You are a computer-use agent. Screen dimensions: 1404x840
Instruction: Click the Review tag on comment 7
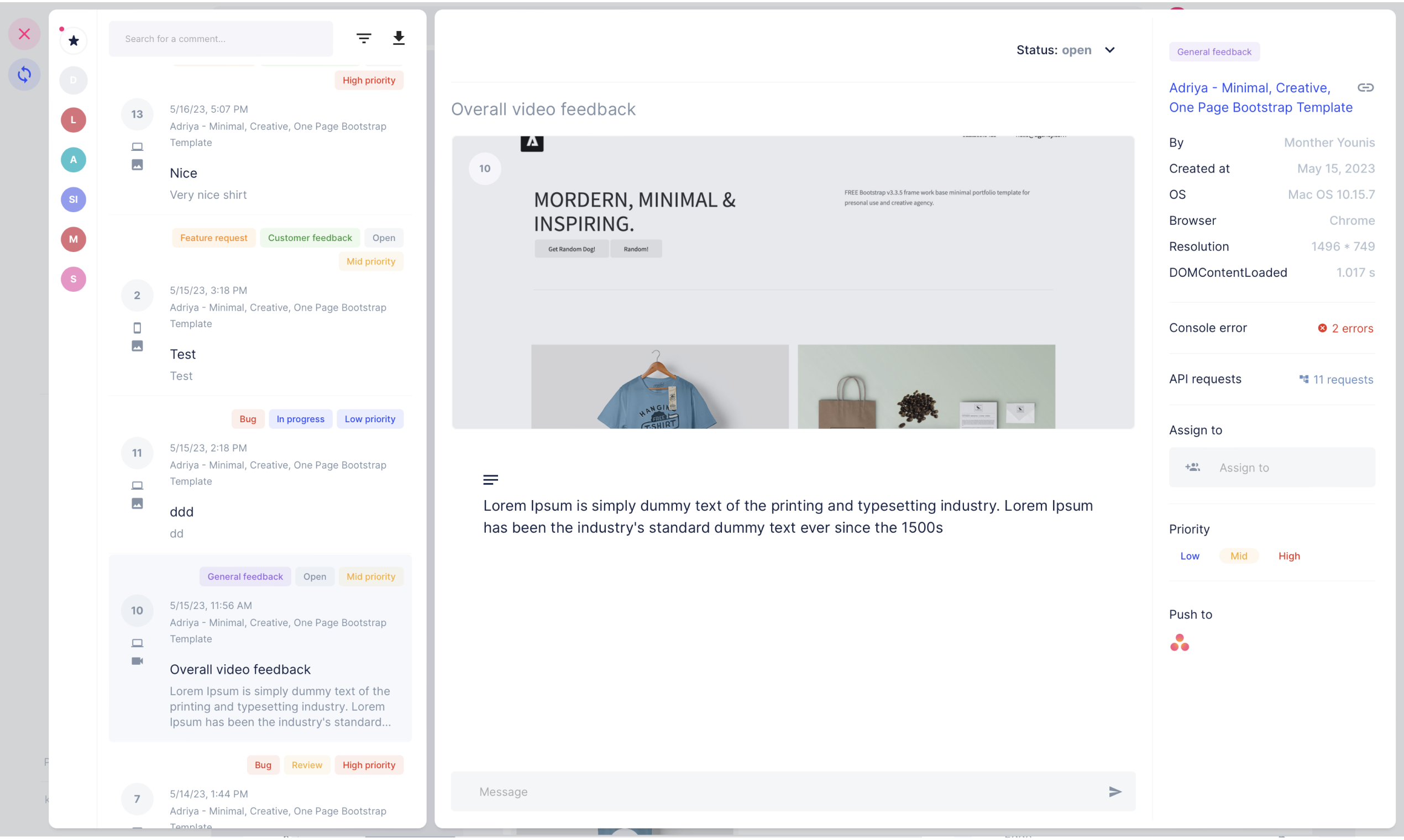pos(307,765)
